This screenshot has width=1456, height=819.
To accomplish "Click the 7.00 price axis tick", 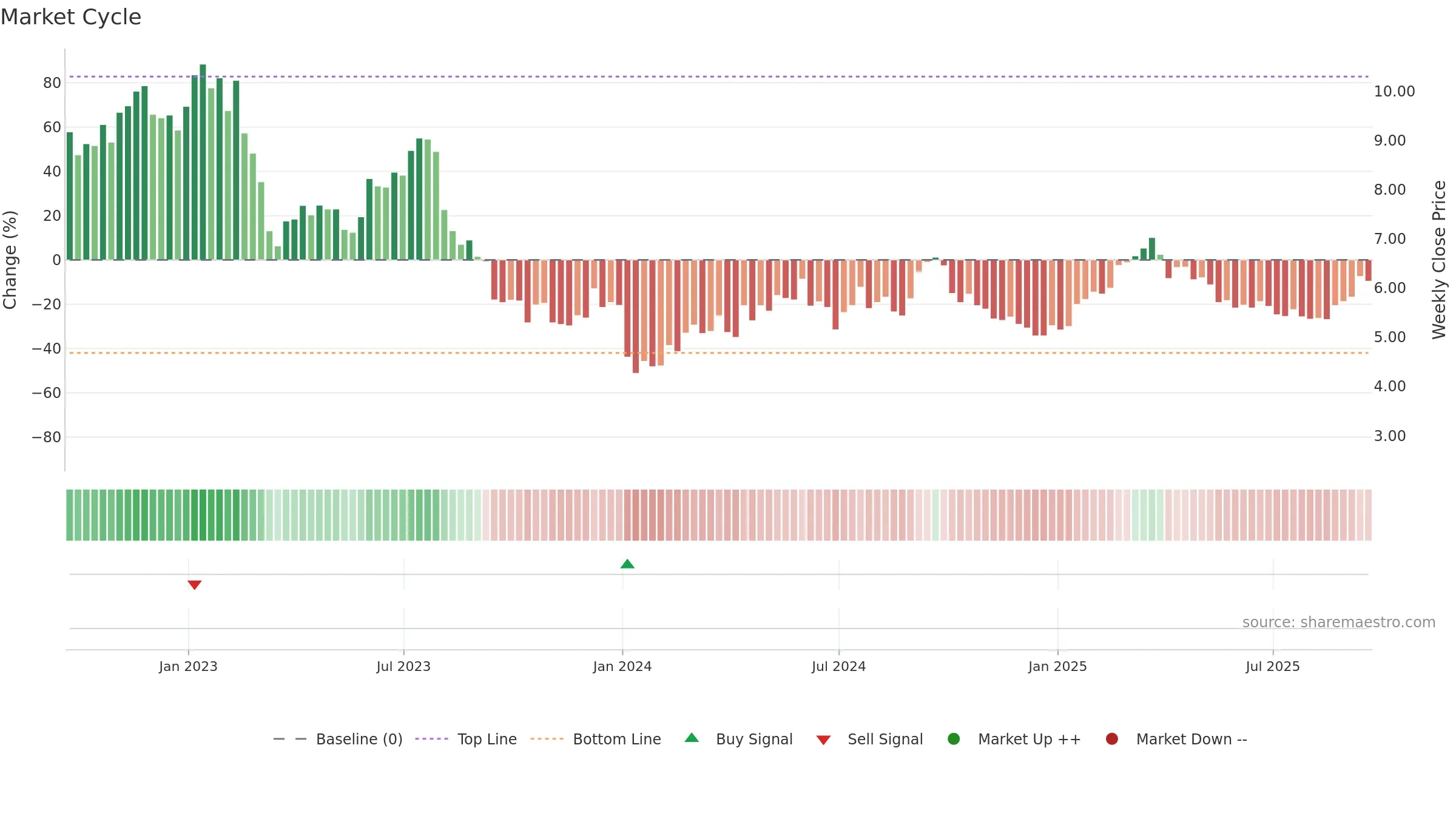I will pos(1390,239).
